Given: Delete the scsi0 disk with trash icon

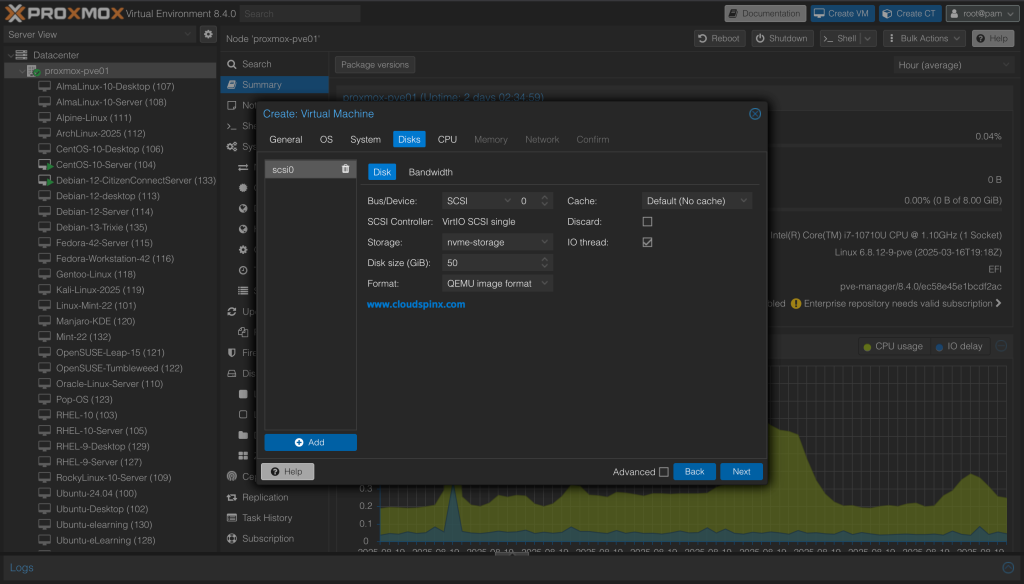Looking at the screenshot, I should [345, 169].
